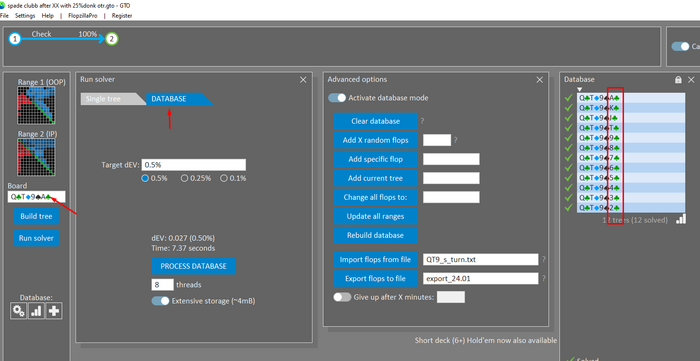700x361 pixels.
Task: Open the File menu
Action: tap(4, 16)
